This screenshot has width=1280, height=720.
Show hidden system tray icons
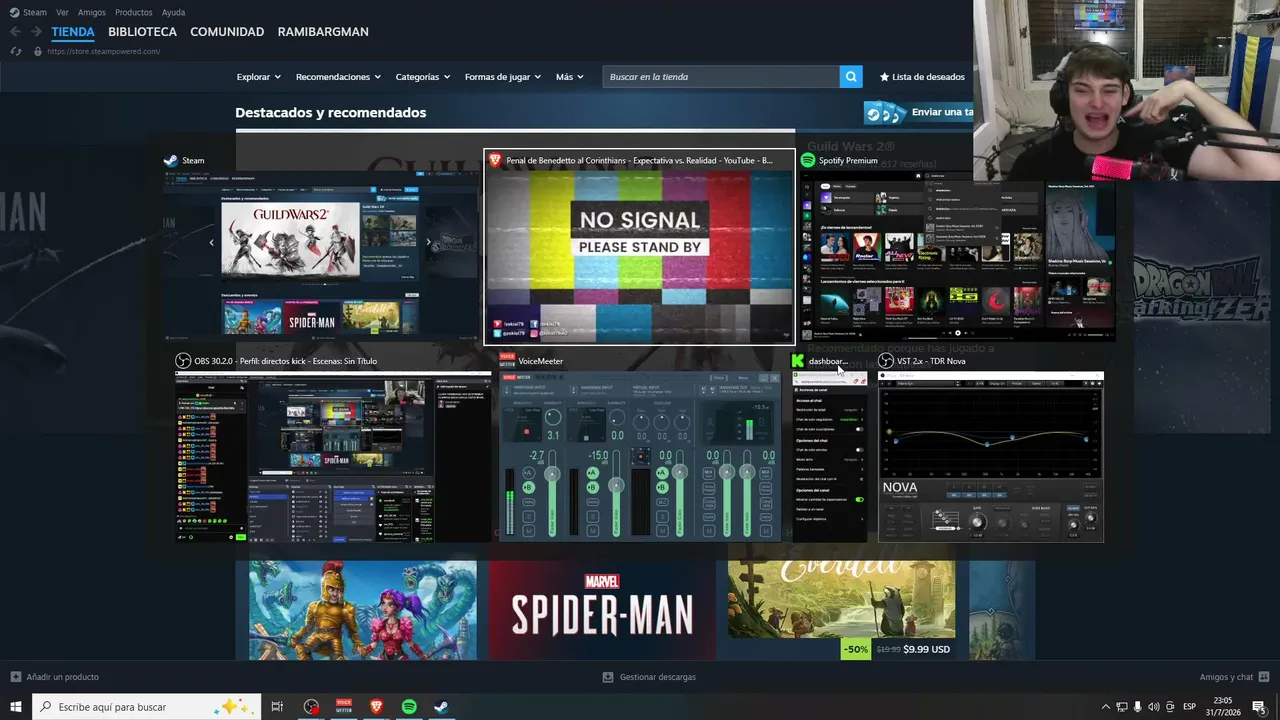(1105, 707)
